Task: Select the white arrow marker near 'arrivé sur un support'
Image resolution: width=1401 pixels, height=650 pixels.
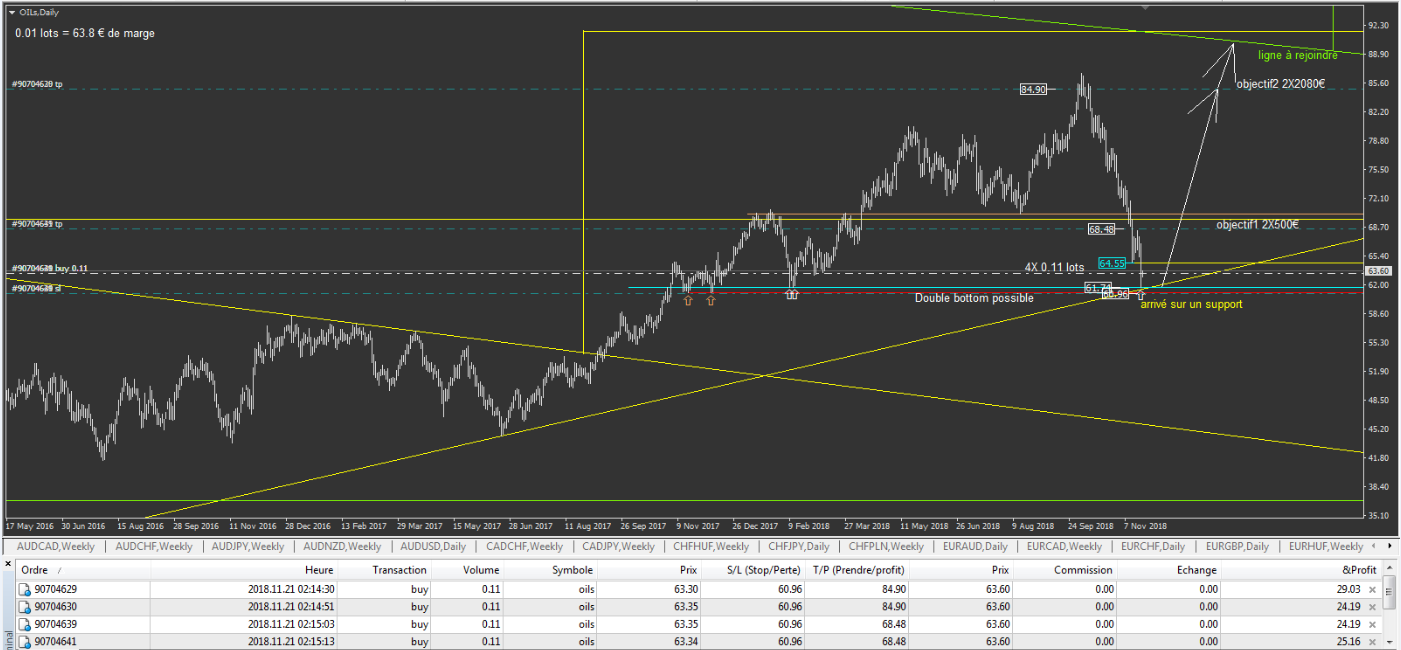Action: [1141, 295]
